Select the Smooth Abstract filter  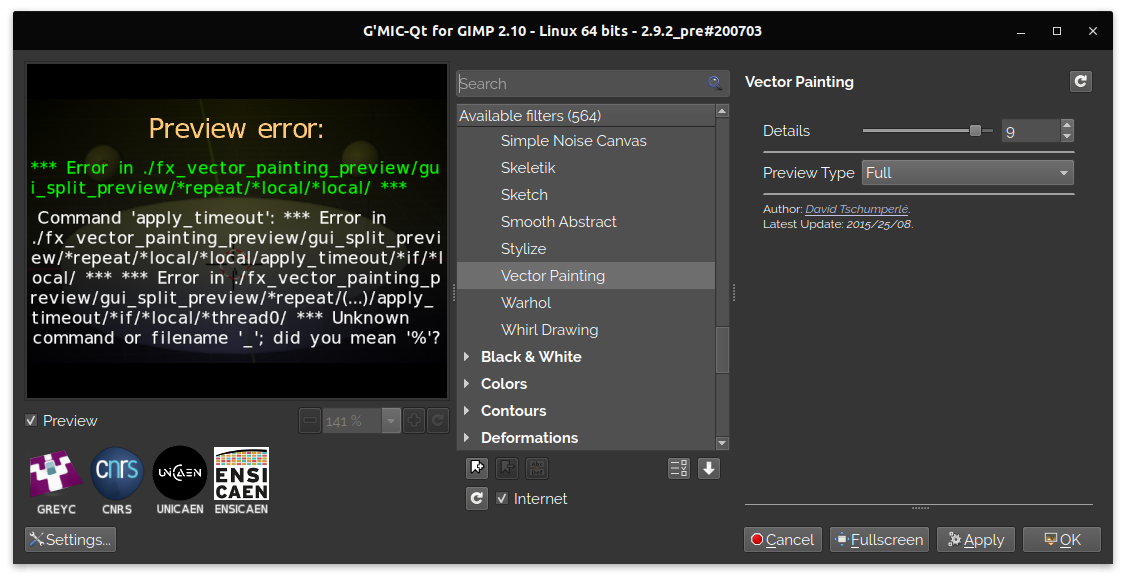tap(586, 222)
